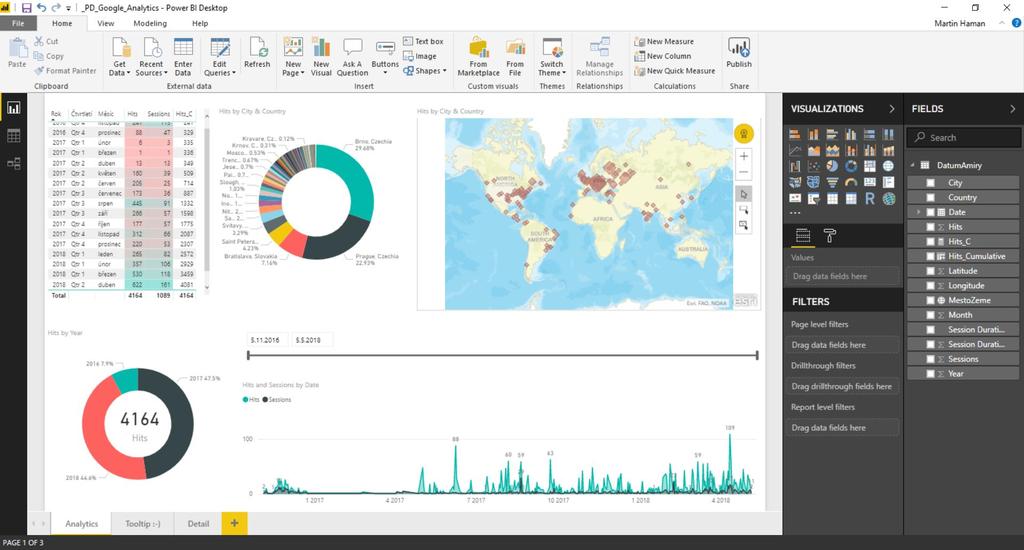The width and height of the screenshot is (1024, 550).
Task: Open Switch Theme dropdown
Action: pos(552,69)
